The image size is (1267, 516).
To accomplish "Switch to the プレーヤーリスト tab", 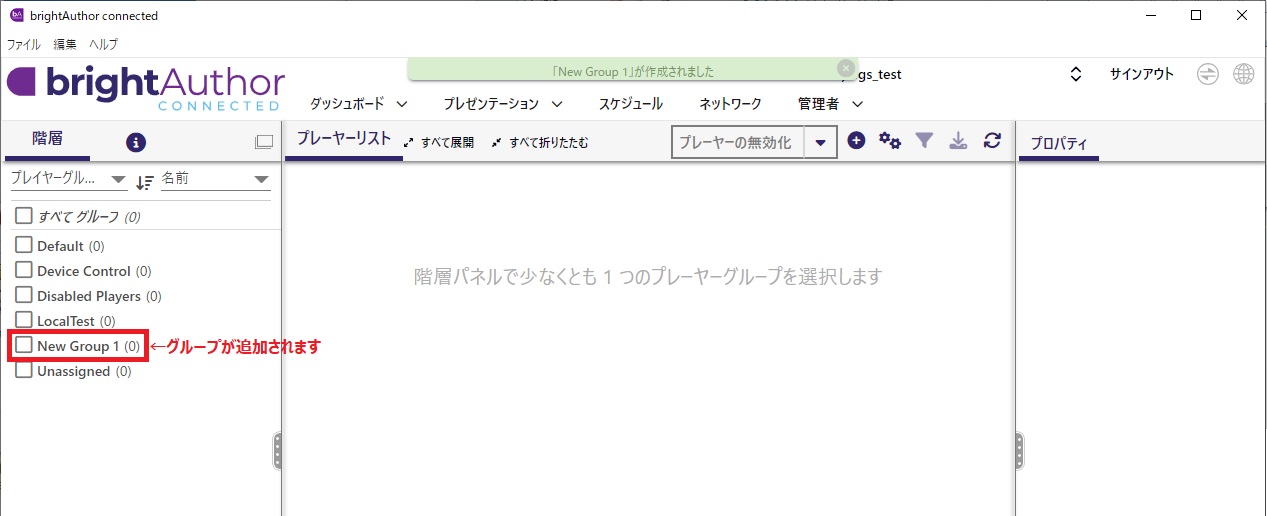I will click(x=344, y=140).
